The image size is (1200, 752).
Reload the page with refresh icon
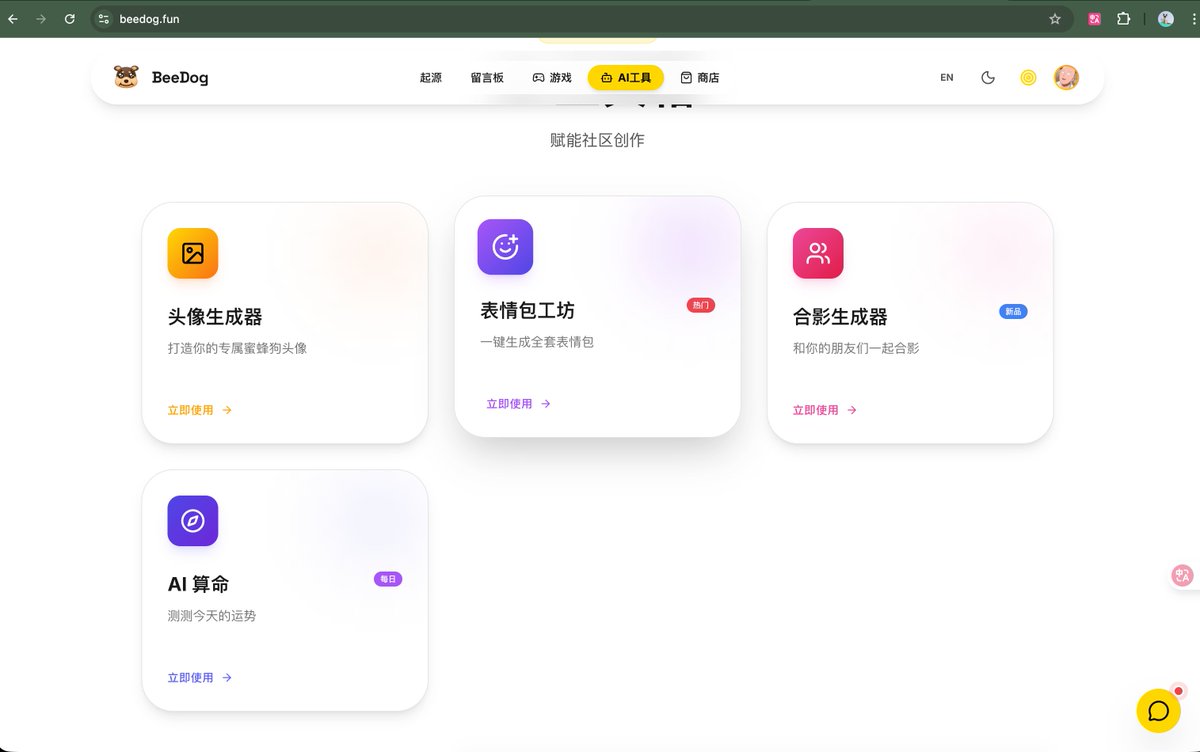click(69, 18)
